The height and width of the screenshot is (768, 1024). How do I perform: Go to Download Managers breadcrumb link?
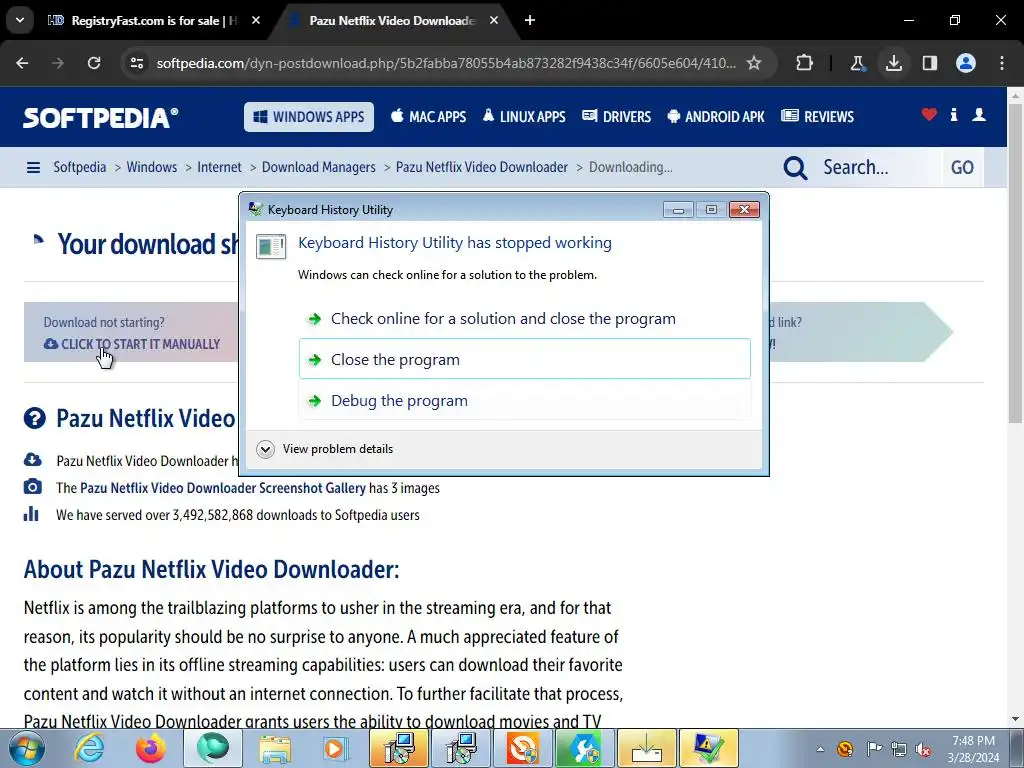[319, 167]
